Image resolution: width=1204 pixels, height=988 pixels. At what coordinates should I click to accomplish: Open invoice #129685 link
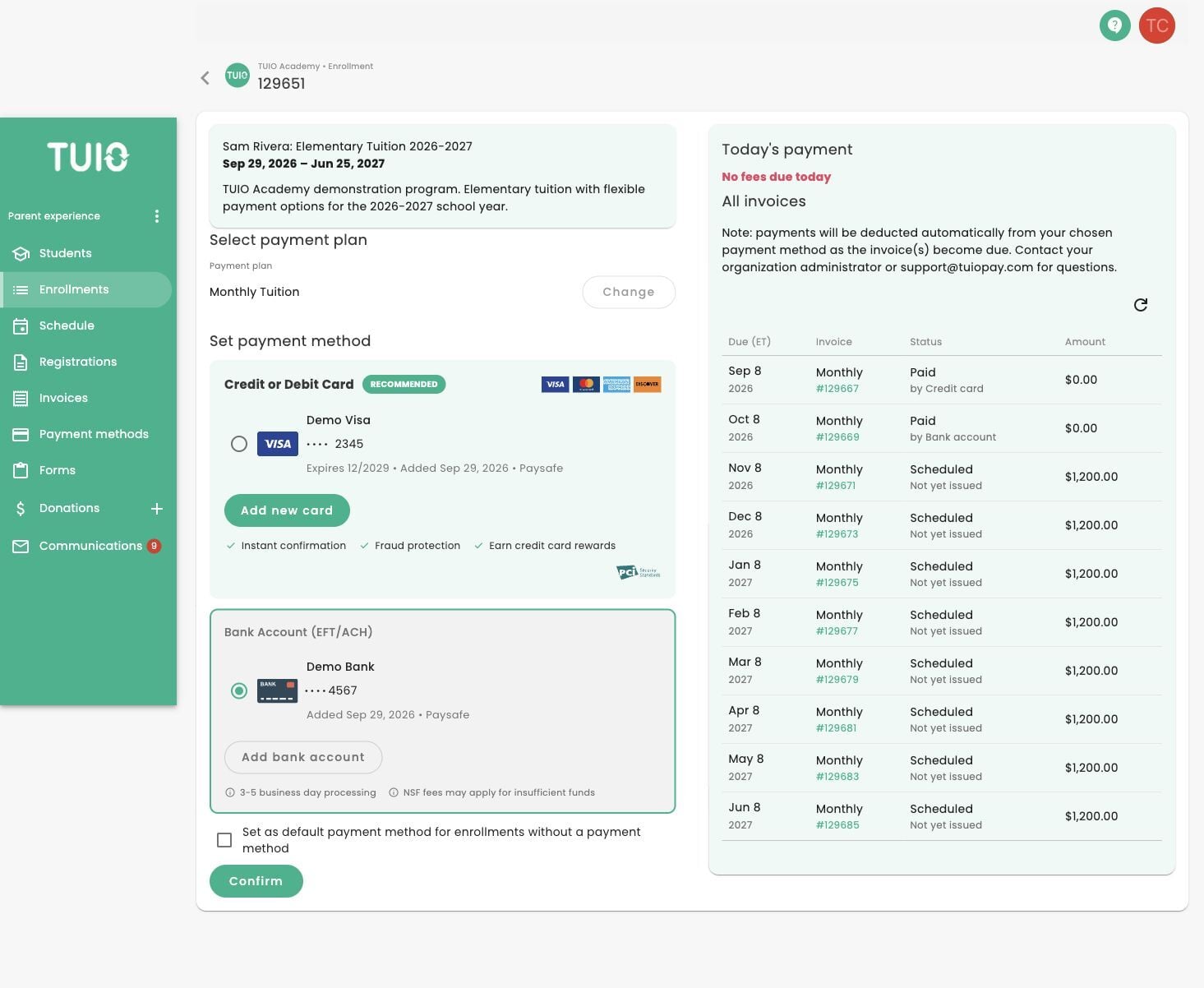pos(837,825)
